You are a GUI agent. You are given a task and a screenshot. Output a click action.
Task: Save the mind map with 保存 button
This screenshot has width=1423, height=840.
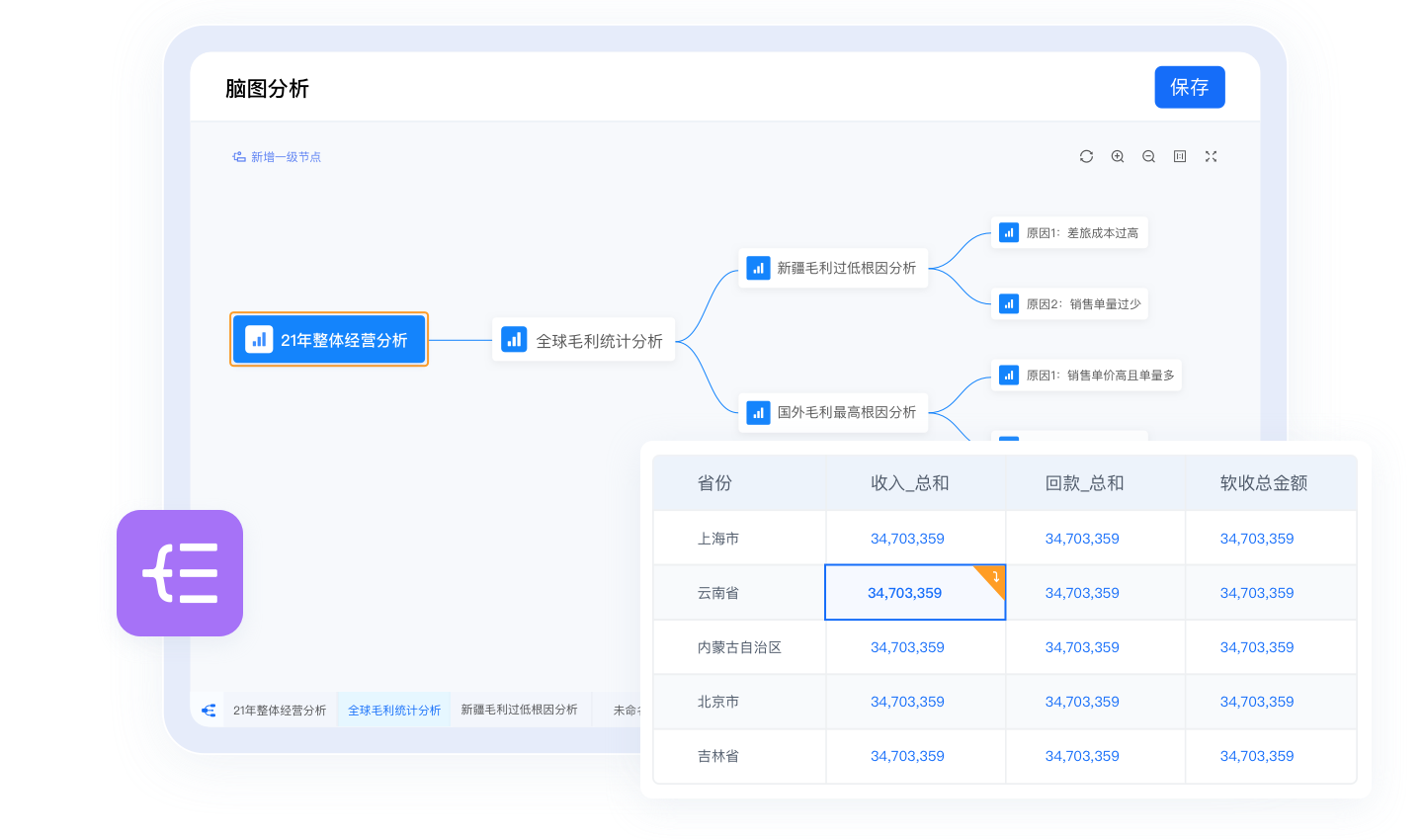coord(1190,87)
